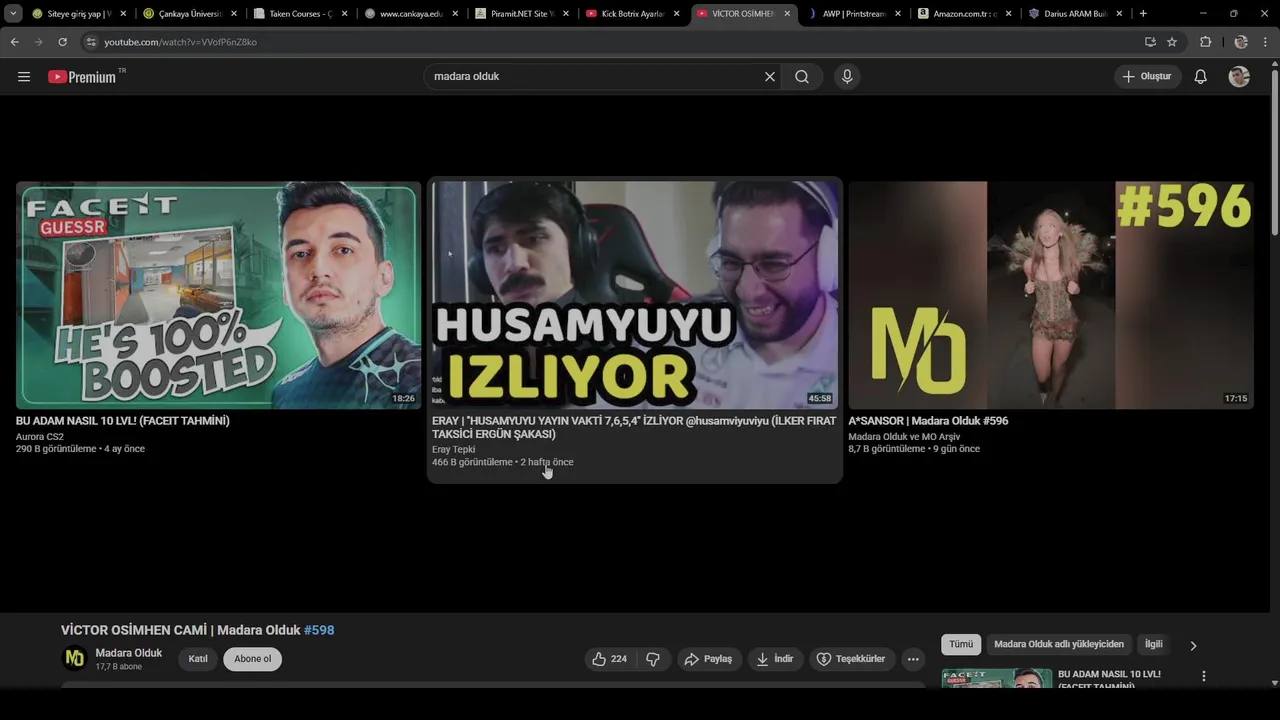The image size is (1280, 720).
Task: Click the Katıl join button
Action: pyautogui.click(x=198, y=659)
